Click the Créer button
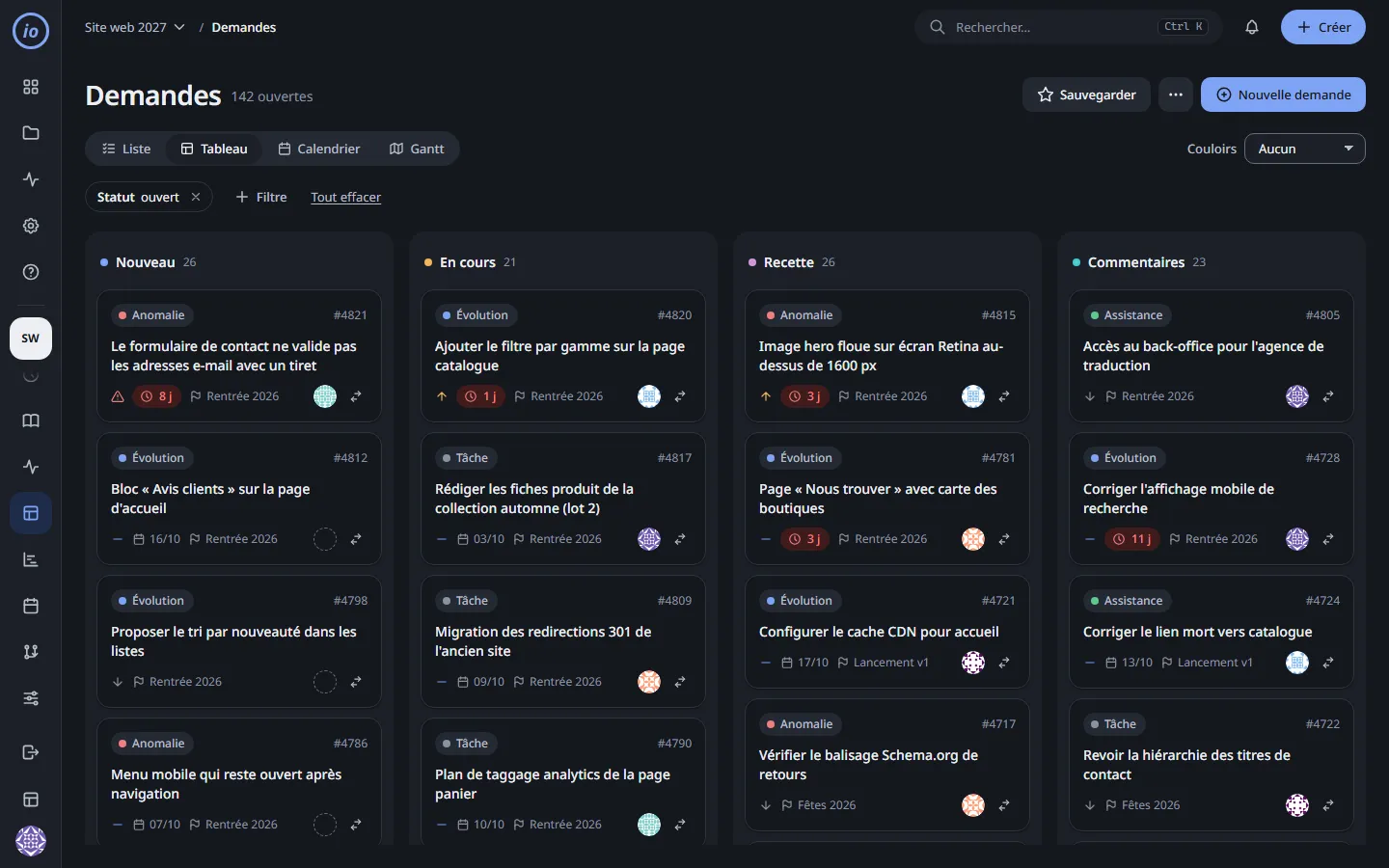1389x868 pixels. pyautogui.click(x=1323, y=27)
